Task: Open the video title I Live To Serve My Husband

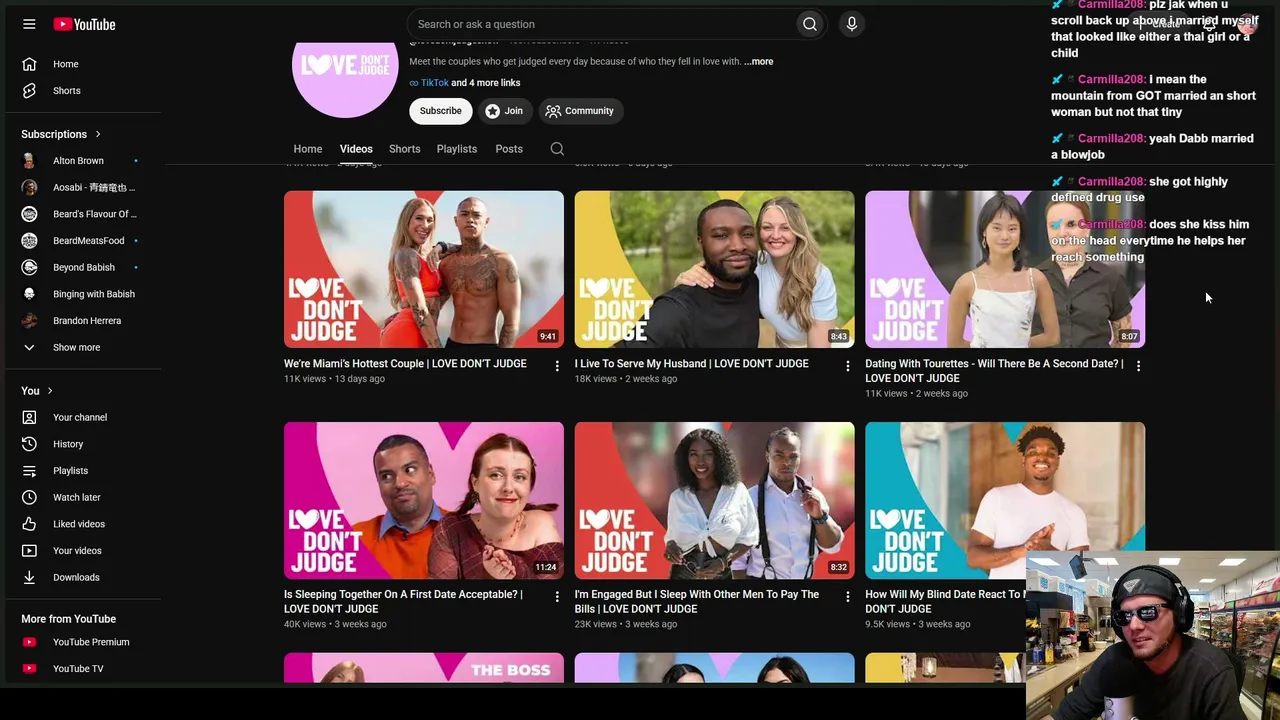Action: coord(692,364)
